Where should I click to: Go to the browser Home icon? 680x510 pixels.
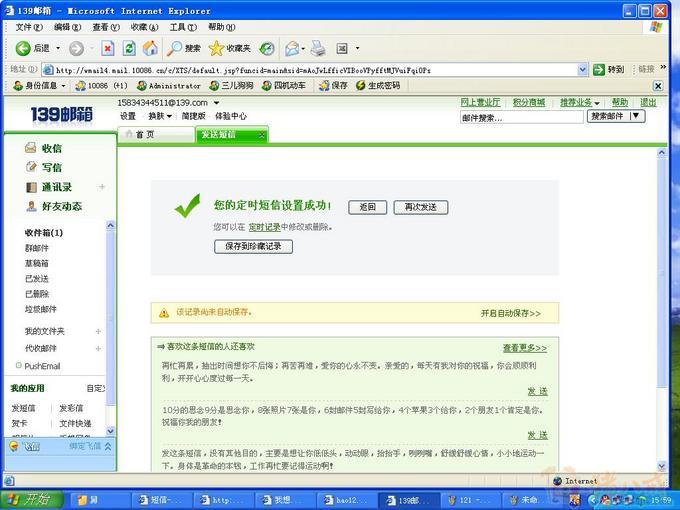[x=150, y=48]
